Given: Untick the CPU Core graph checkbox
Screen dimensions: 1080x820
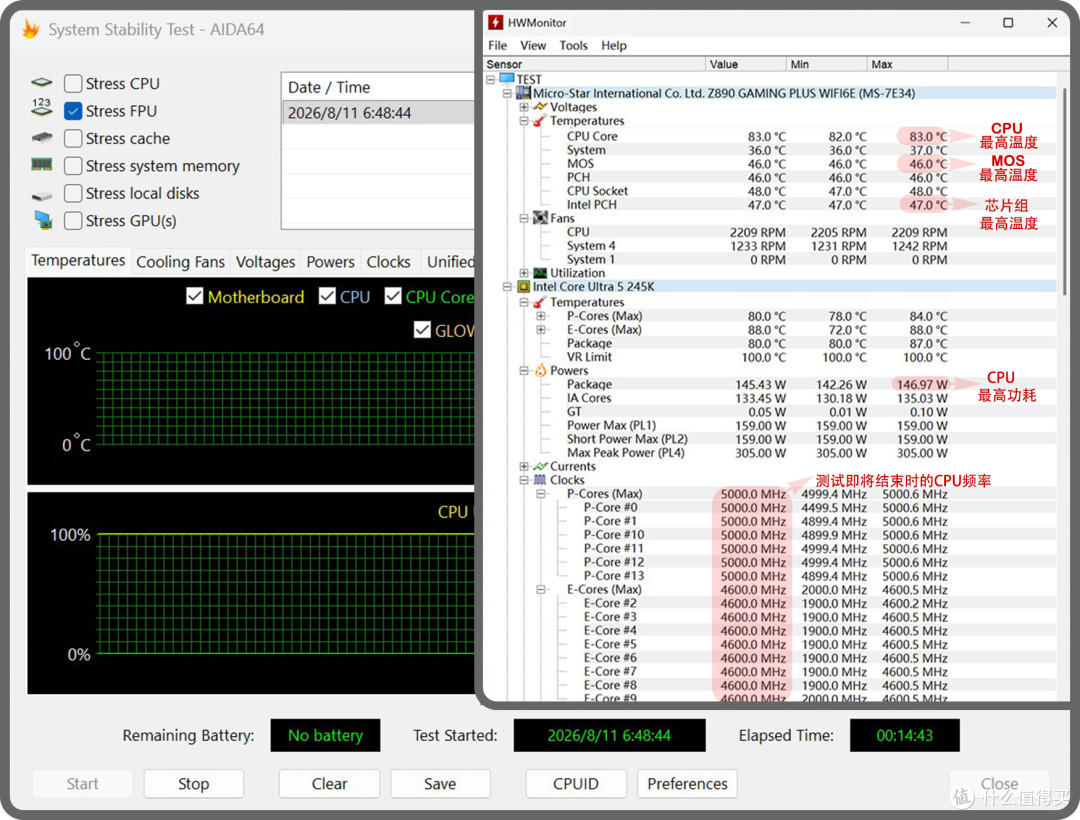Looking at the screenshot, I should [393, 296].
